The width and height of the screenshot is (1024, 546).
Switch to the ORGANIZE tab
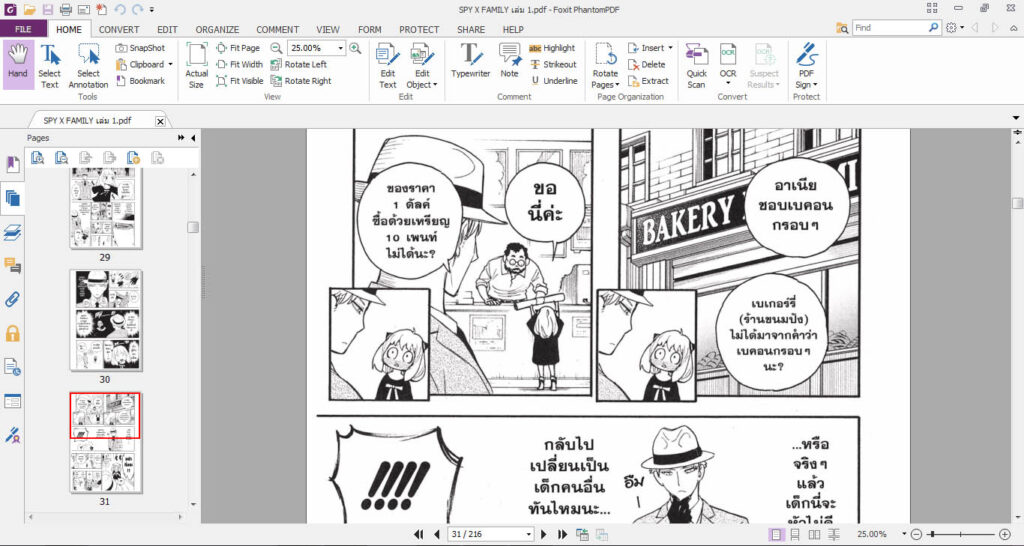click(217, 29)
